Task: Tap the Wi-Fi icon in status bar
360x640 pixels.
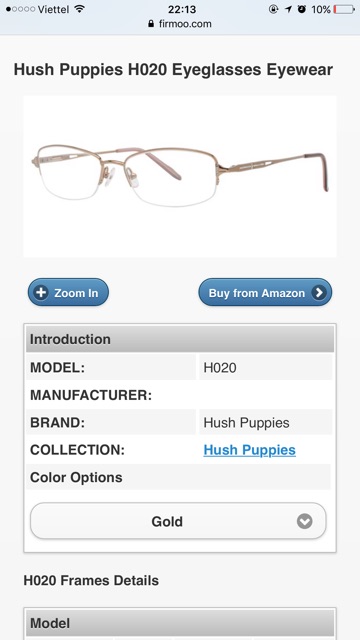Action: point(80,9)
